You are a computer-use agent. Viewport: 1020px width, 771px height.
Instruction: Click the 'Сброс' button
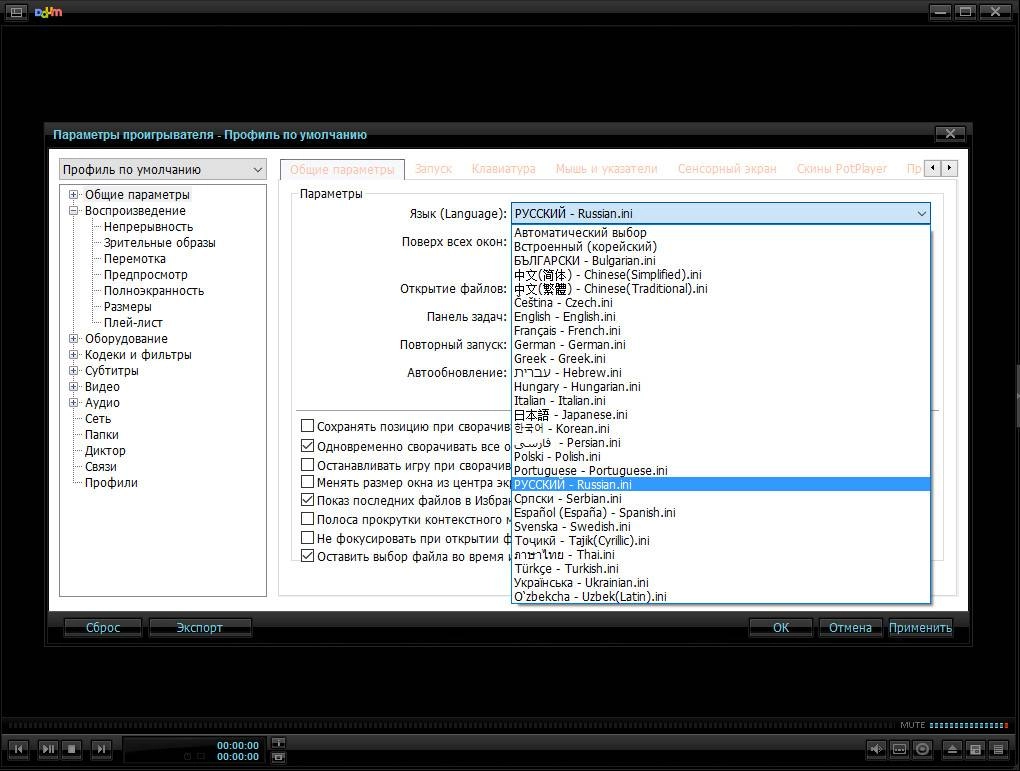coord(103,627)
